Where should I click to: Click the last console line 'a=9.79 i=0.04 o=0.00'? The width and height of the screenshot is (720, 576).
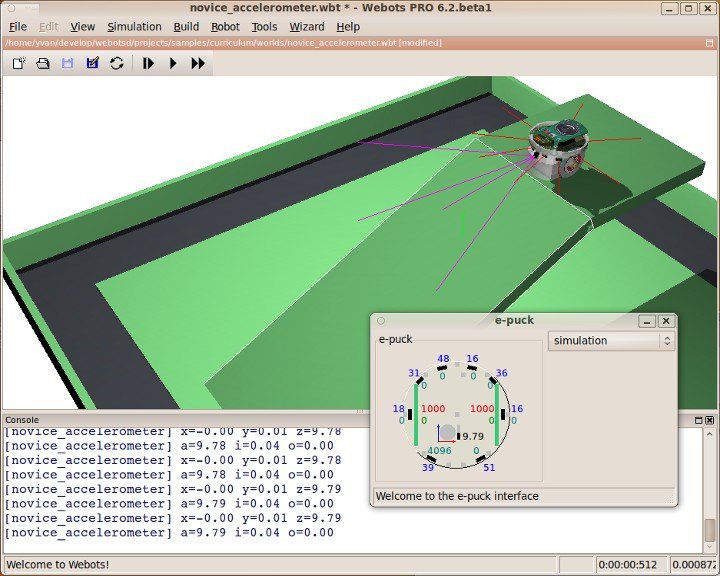pos(257,533)
